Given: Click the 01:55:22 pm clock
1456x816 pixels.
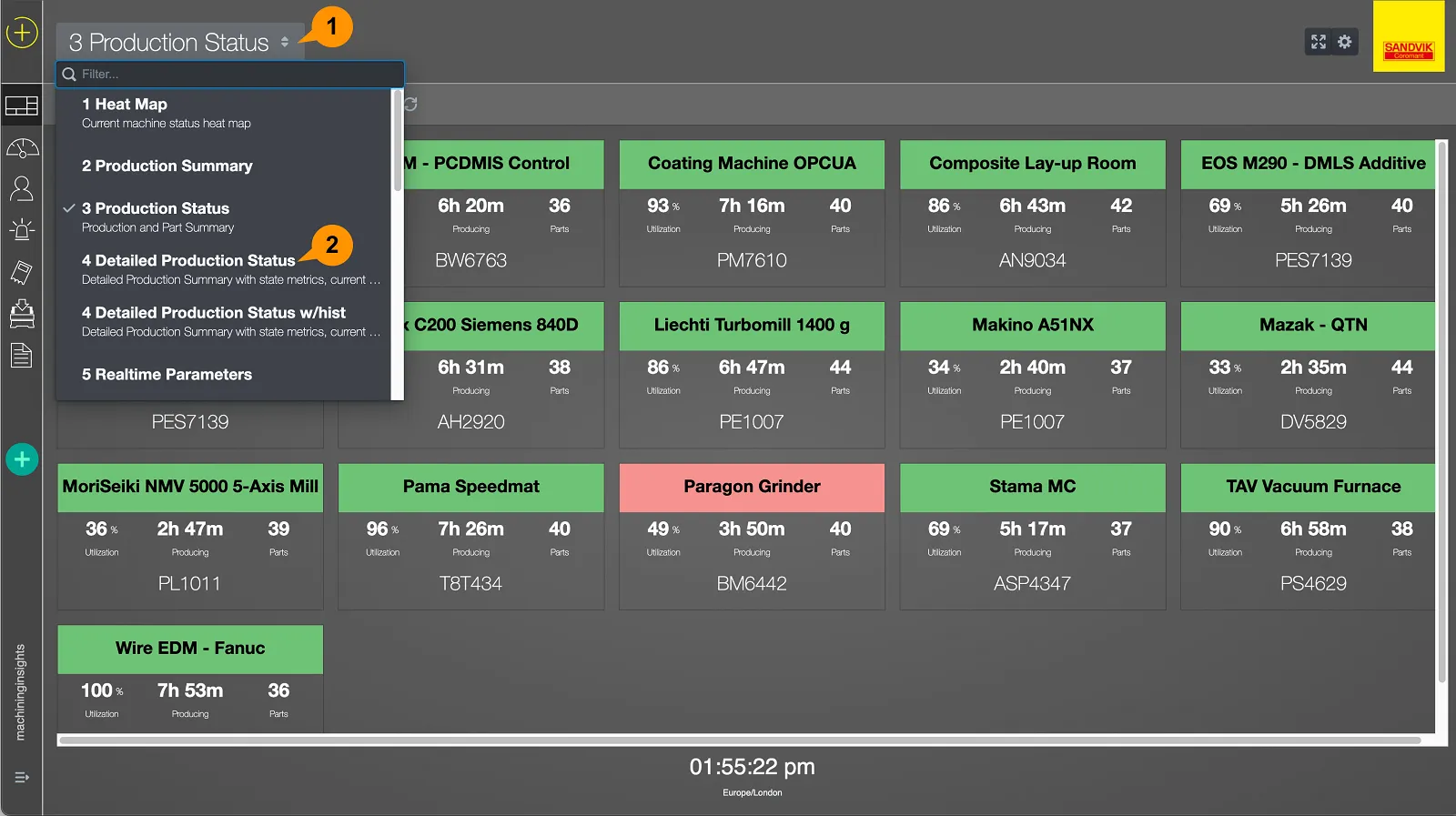Looking at the screenshot, I should tap(752, 767).
